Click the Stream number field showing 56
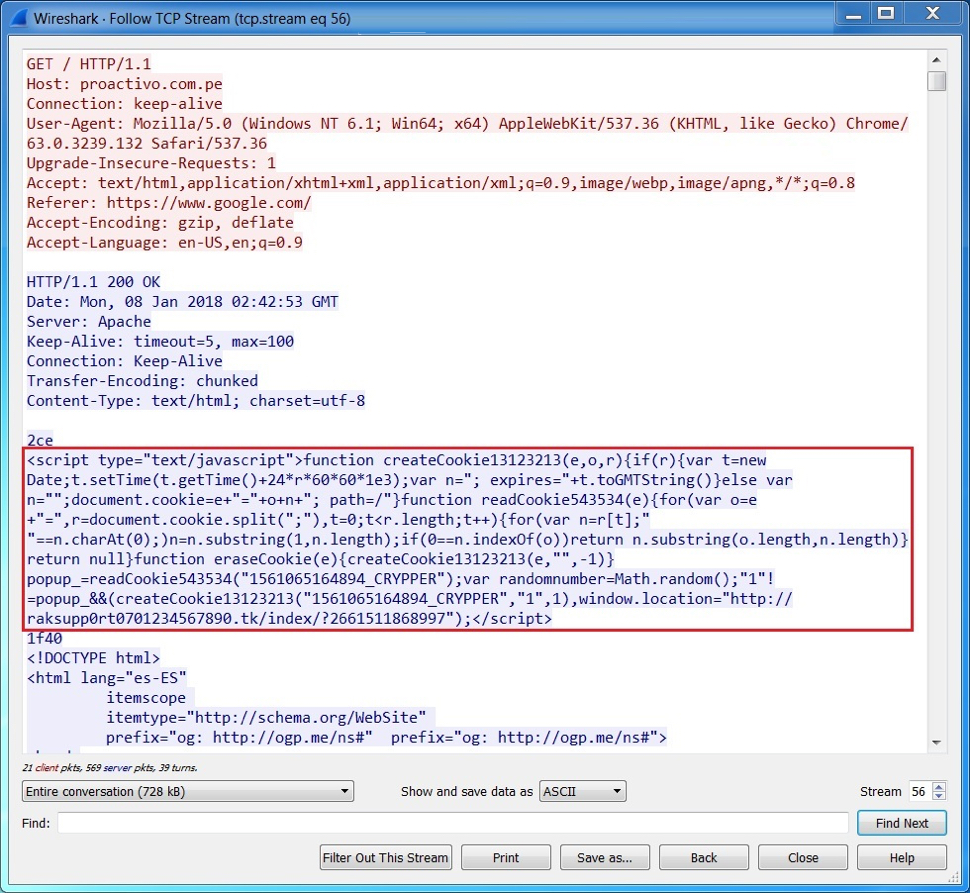Screen dimensions: 970x893 (x=919, y=792)
